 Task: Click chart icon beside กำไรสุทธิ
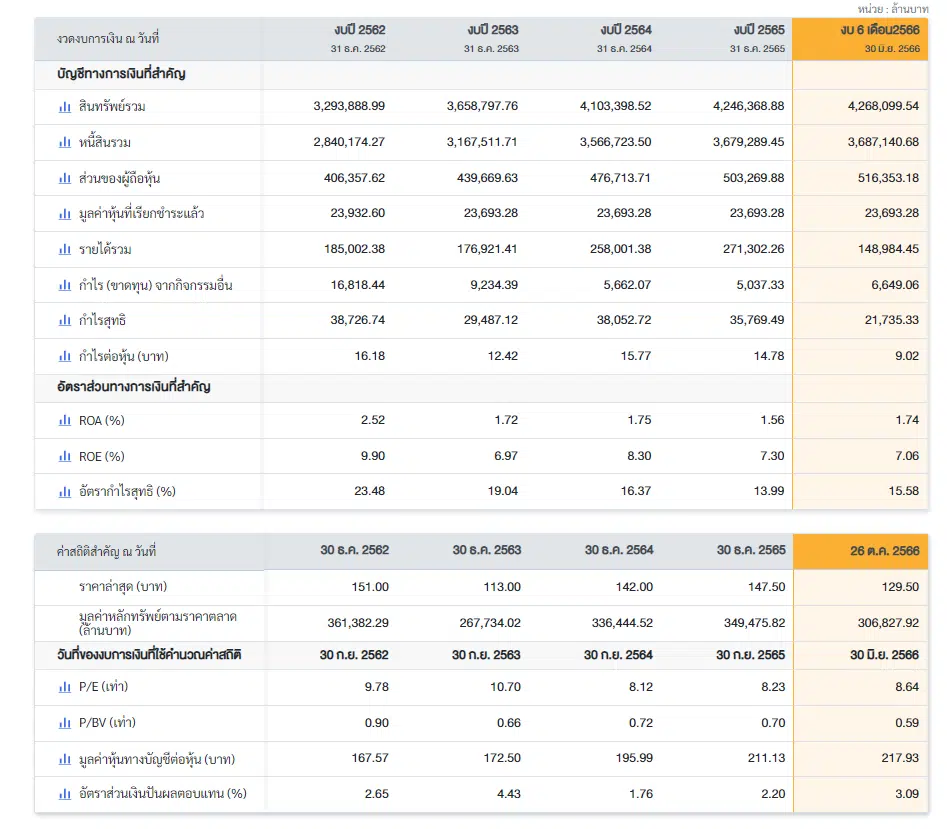click(65, 321)
